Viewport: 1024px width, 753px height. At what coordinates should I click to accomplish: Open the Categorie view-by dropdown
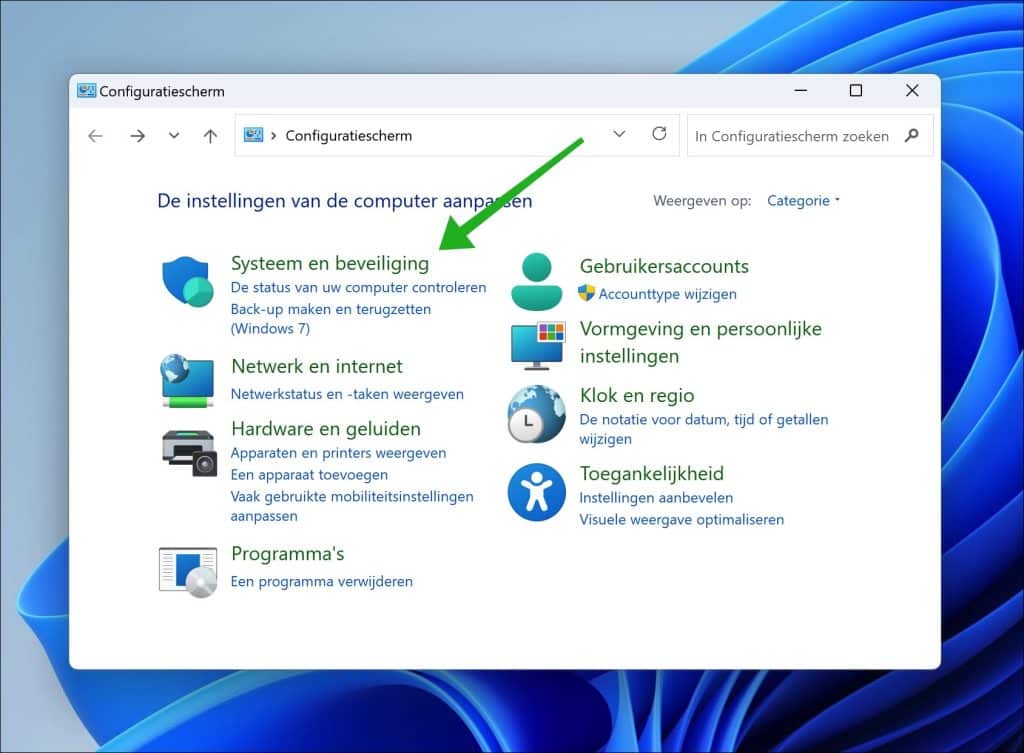coord(803,200)
